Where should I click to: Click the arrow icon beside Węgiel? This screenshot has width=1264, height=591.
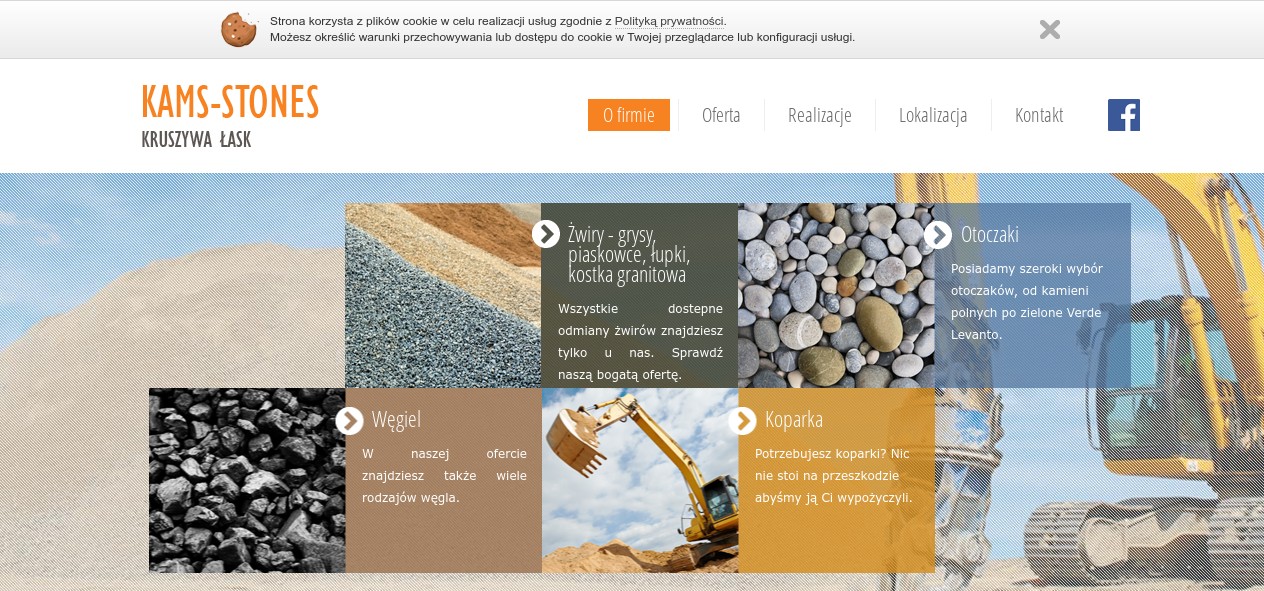(349, 420)
